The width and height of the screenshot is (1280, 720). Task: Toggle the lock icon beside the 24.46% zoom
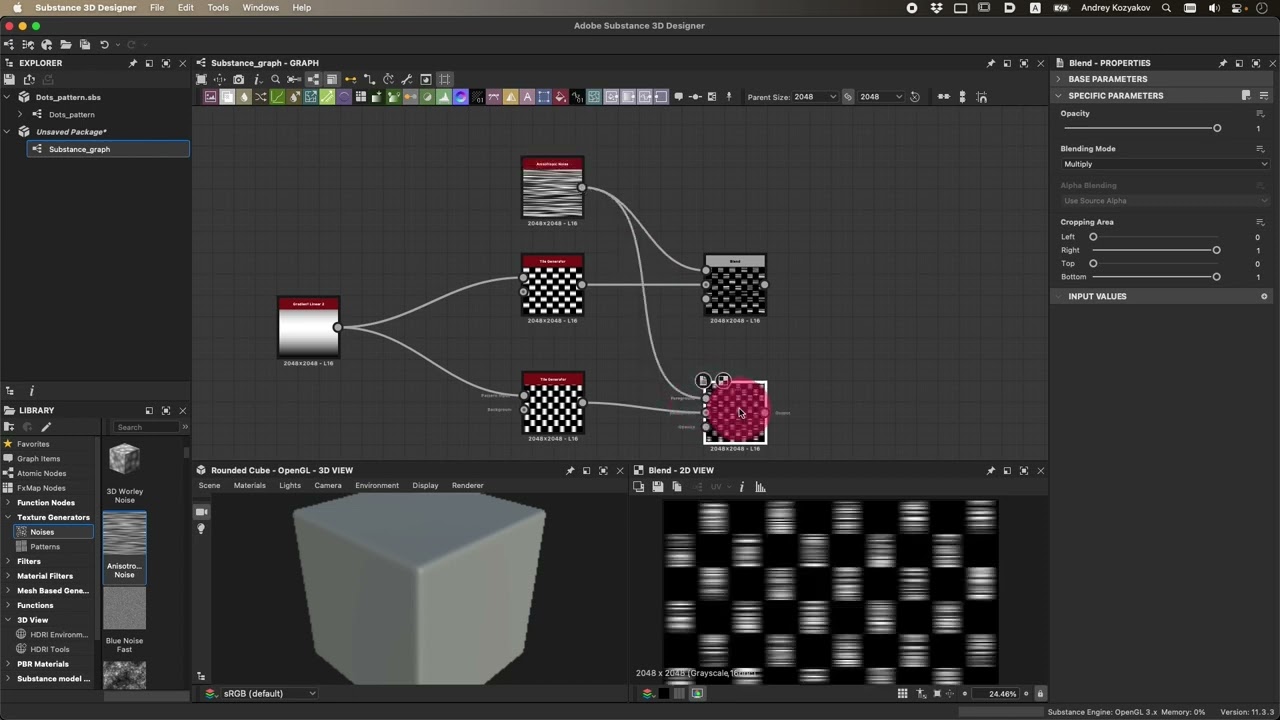(1040, 693)
